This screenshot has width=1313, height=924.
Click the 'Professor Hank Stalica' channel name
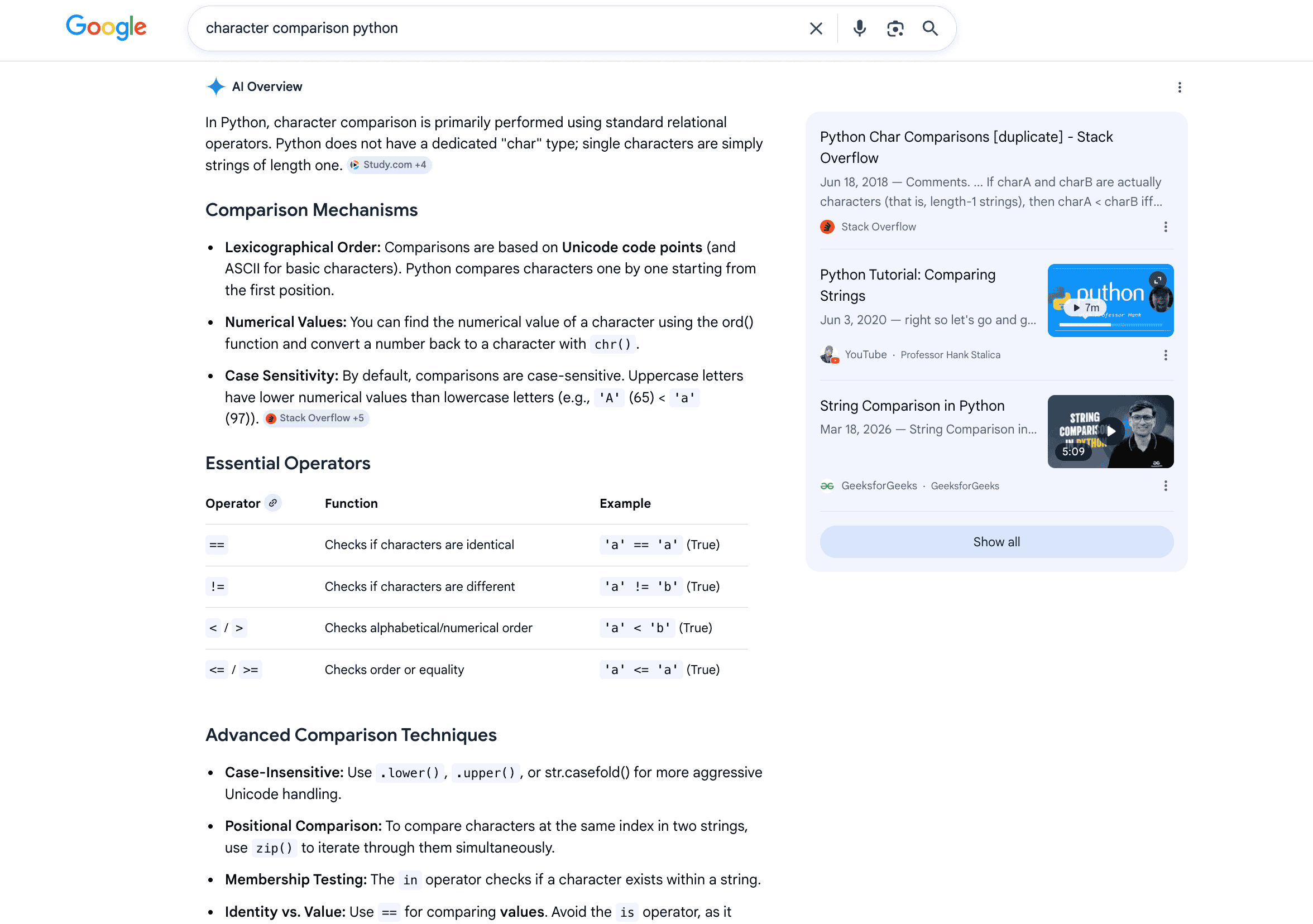(x=951, y=354)
